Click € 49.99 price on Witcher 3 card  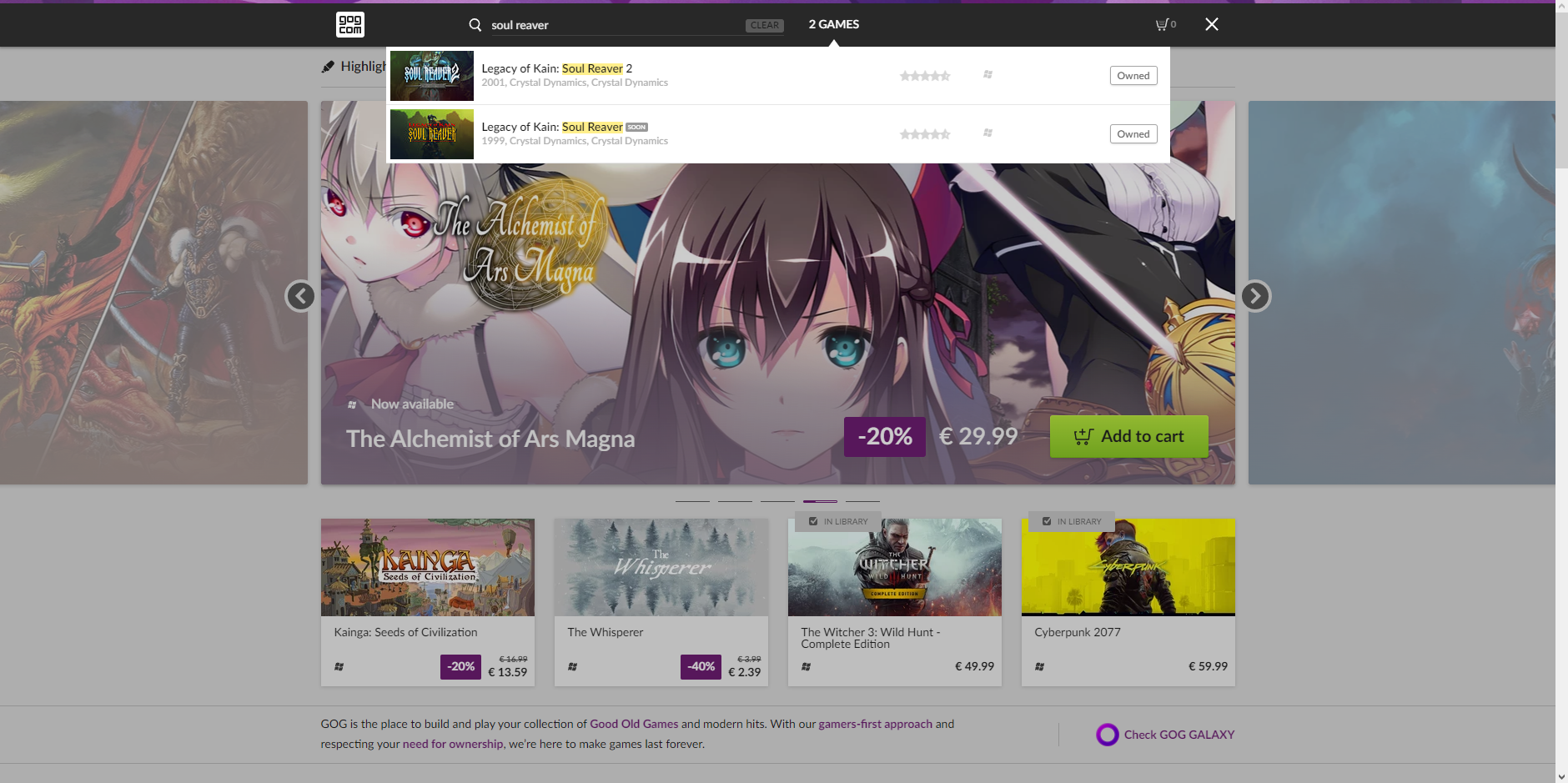tap(974, 666)
